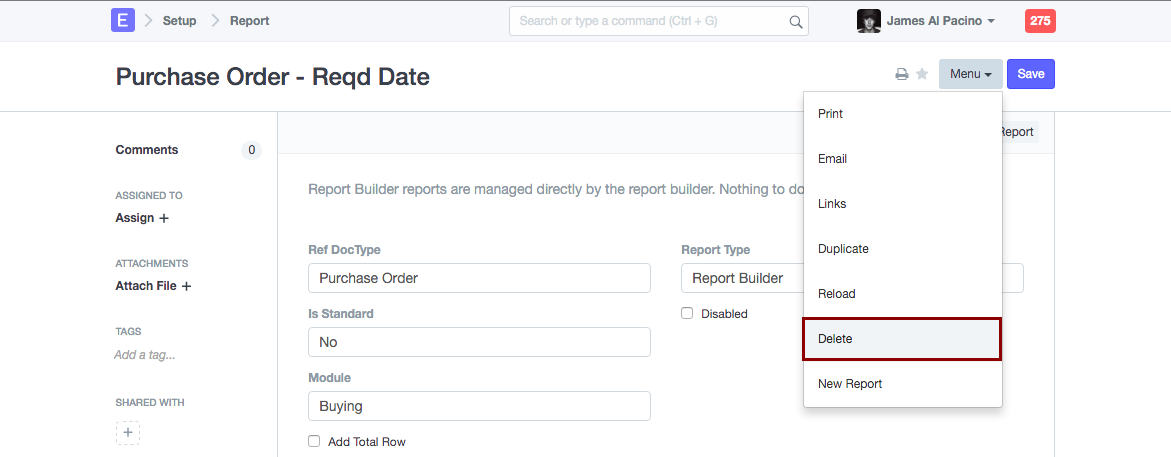Click the ERPNext home logo icon
The image size is (1171, 457).
123,20
